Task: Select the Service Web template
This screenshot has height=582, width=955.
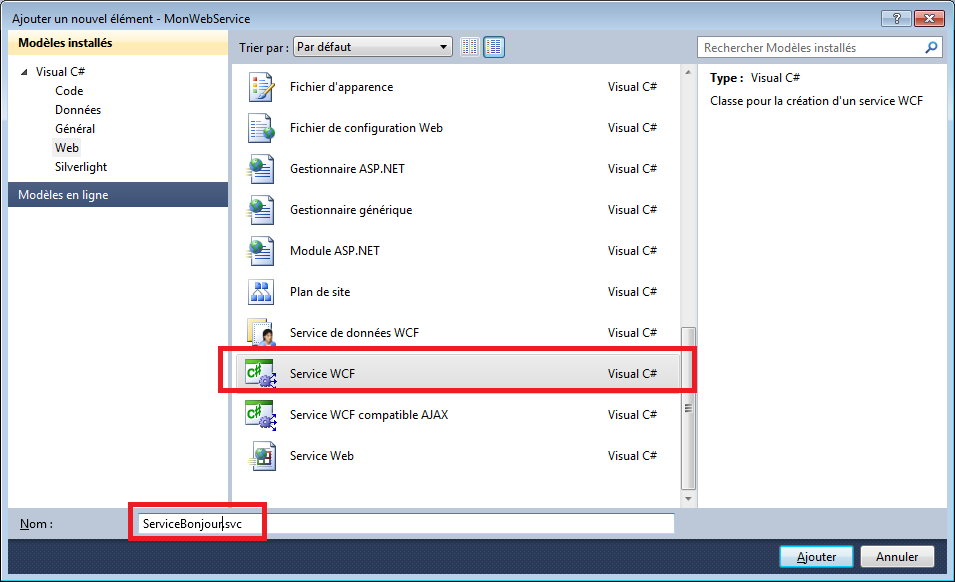Action: [x=322, y=455]
